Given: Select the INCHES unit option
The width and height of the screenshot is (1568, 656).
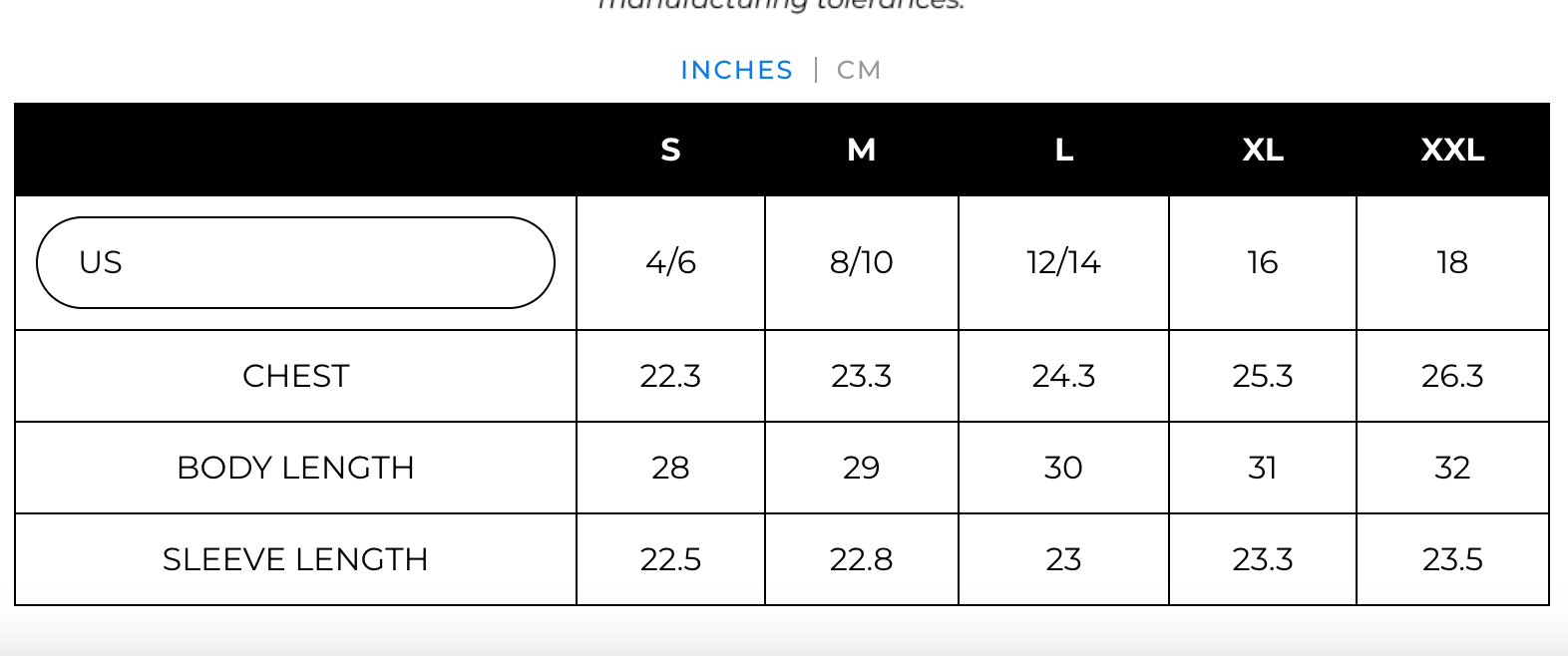Looking at the screenshot, I should pyautogui.click(x=736, y=70).
